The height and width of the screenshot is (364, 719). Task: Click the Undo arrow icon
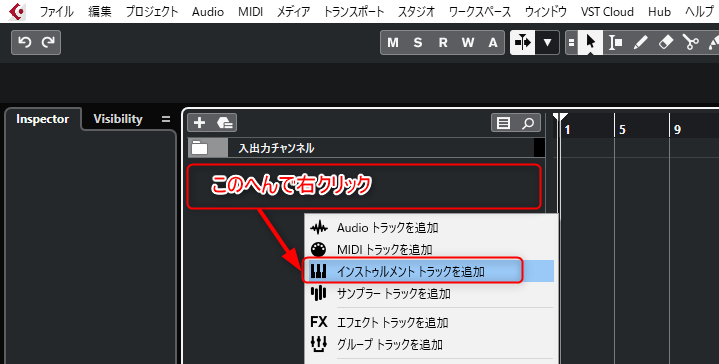tap(24, 43)
